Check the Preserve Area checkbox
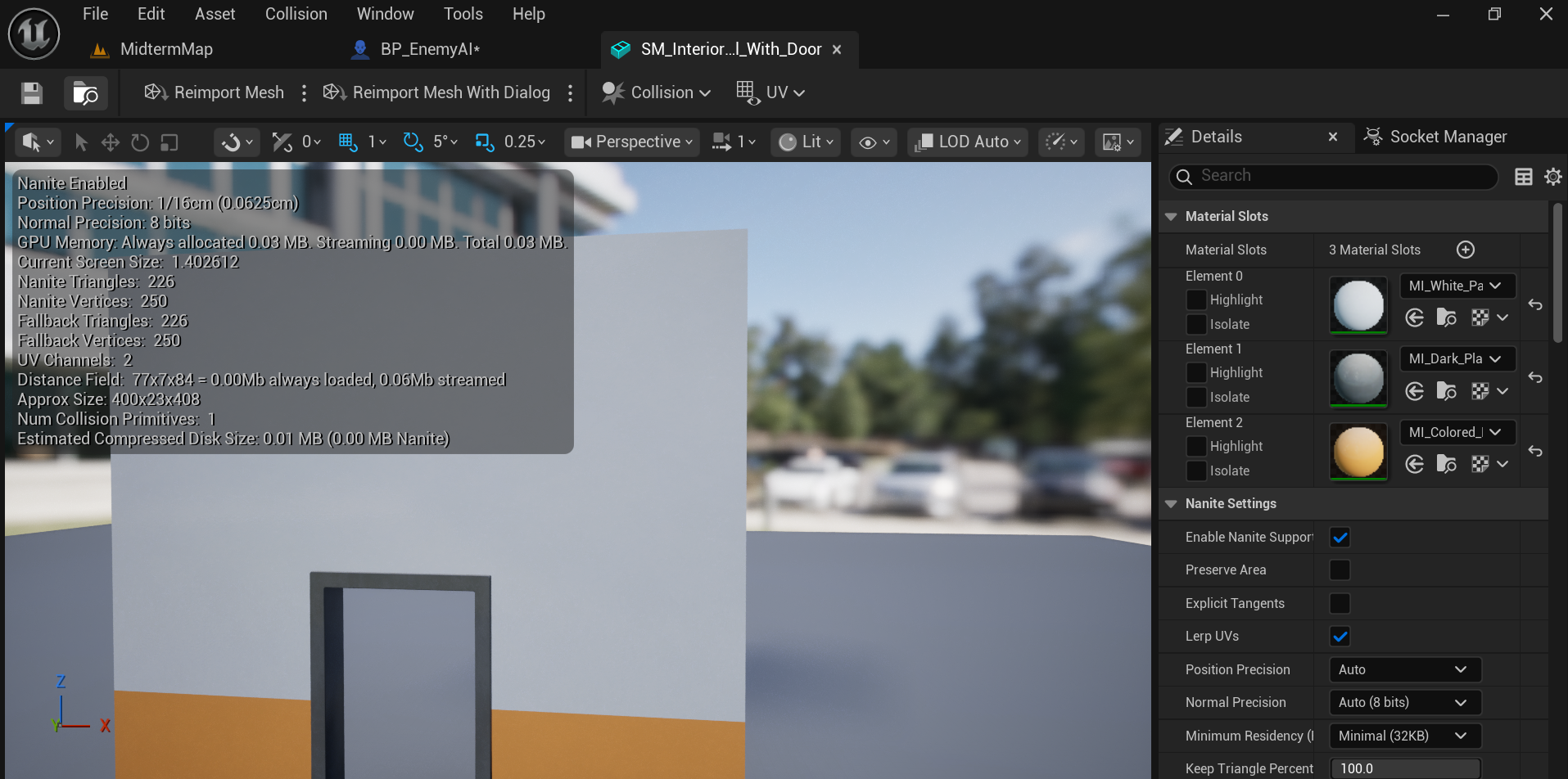The width and height of the screenshot is (1568, 779). [x=1340, y=570]
